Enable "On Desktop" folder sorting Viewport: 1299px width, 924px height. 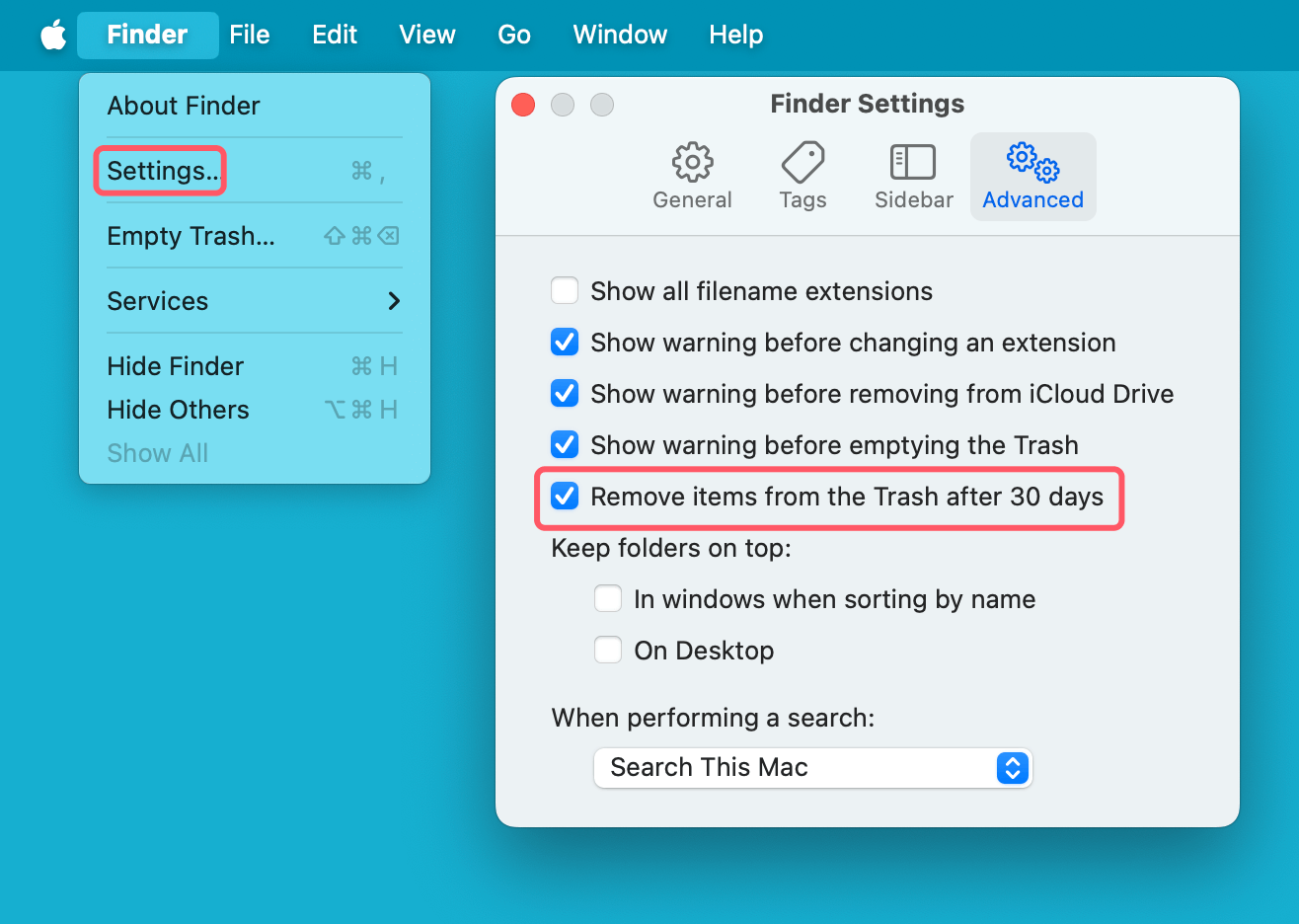[x=607, y=650]
